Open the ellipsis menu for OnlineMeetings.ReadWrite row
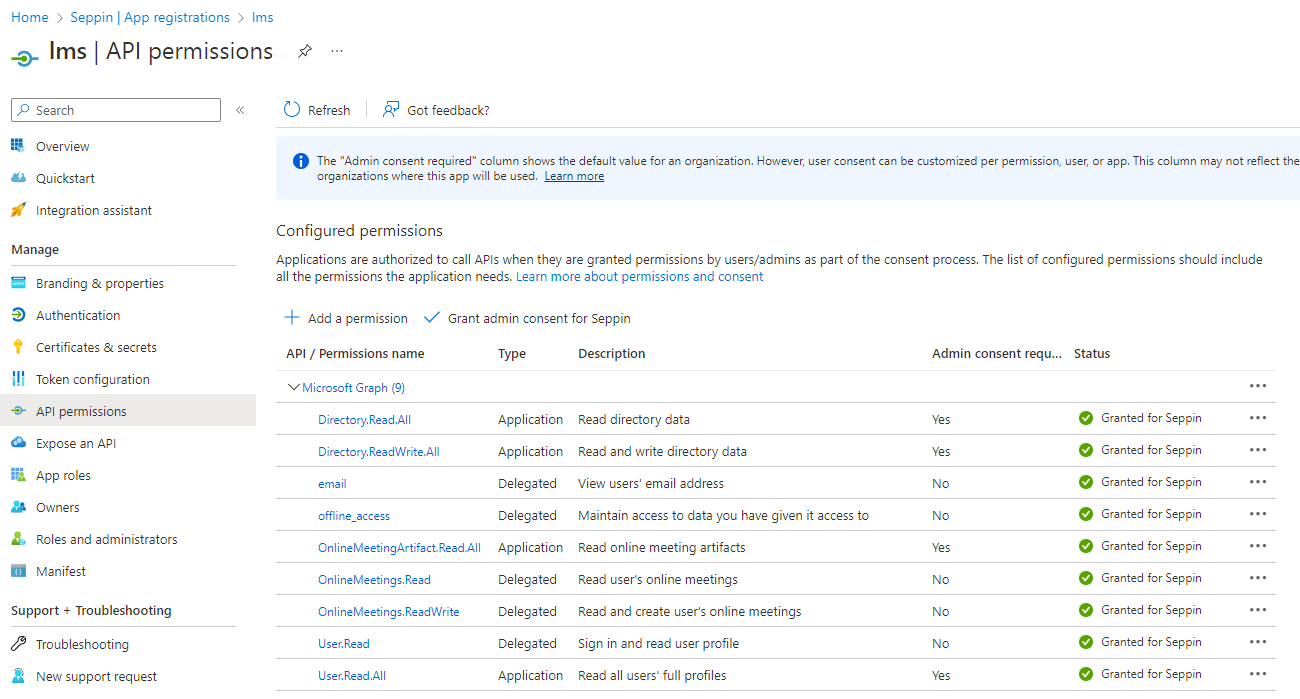Viewport: 1300px width, 699px height. (x=1258, y=610)
